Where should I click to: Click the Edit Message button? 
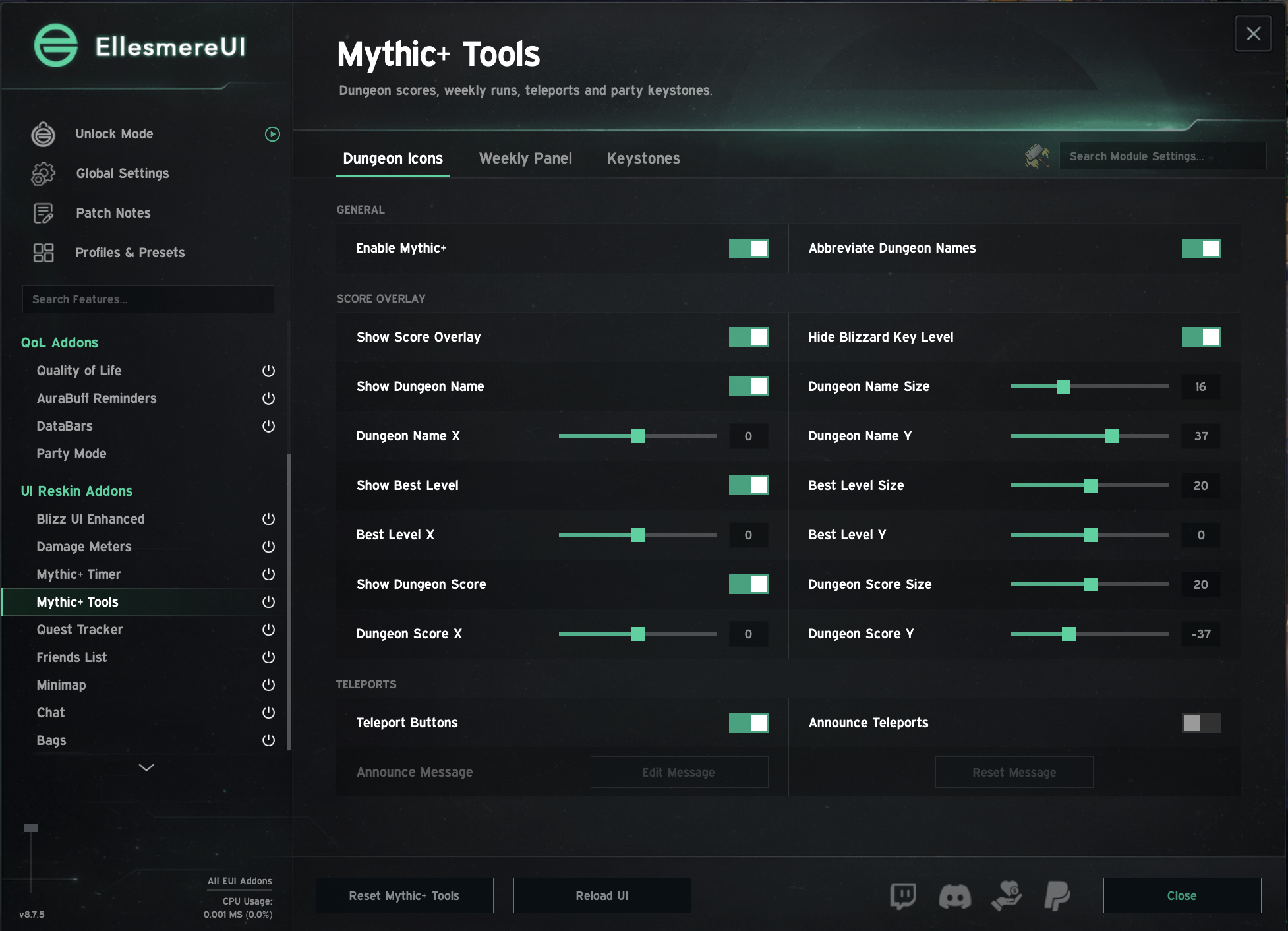click(x=679, y=772)
